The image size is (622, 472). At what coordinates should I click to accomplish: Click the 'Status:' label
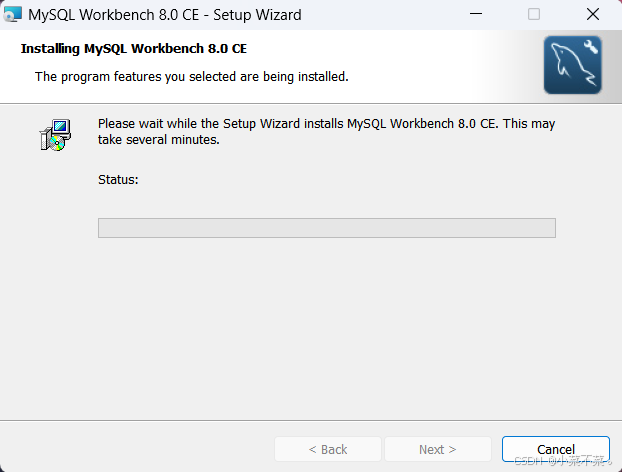(118, 180)
